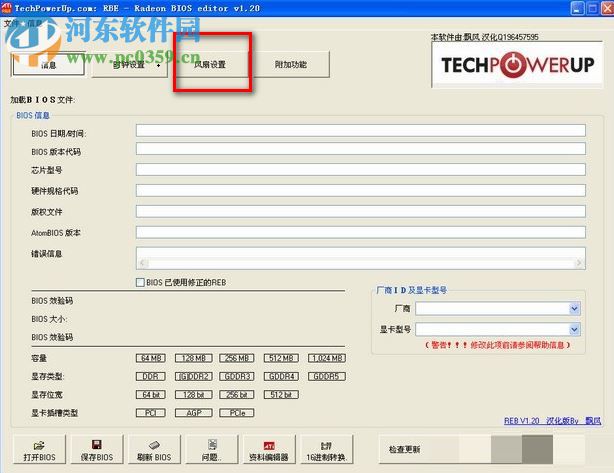Select the GDDR5 memory type indicator
614x473 pixels.
pos(327,376)
